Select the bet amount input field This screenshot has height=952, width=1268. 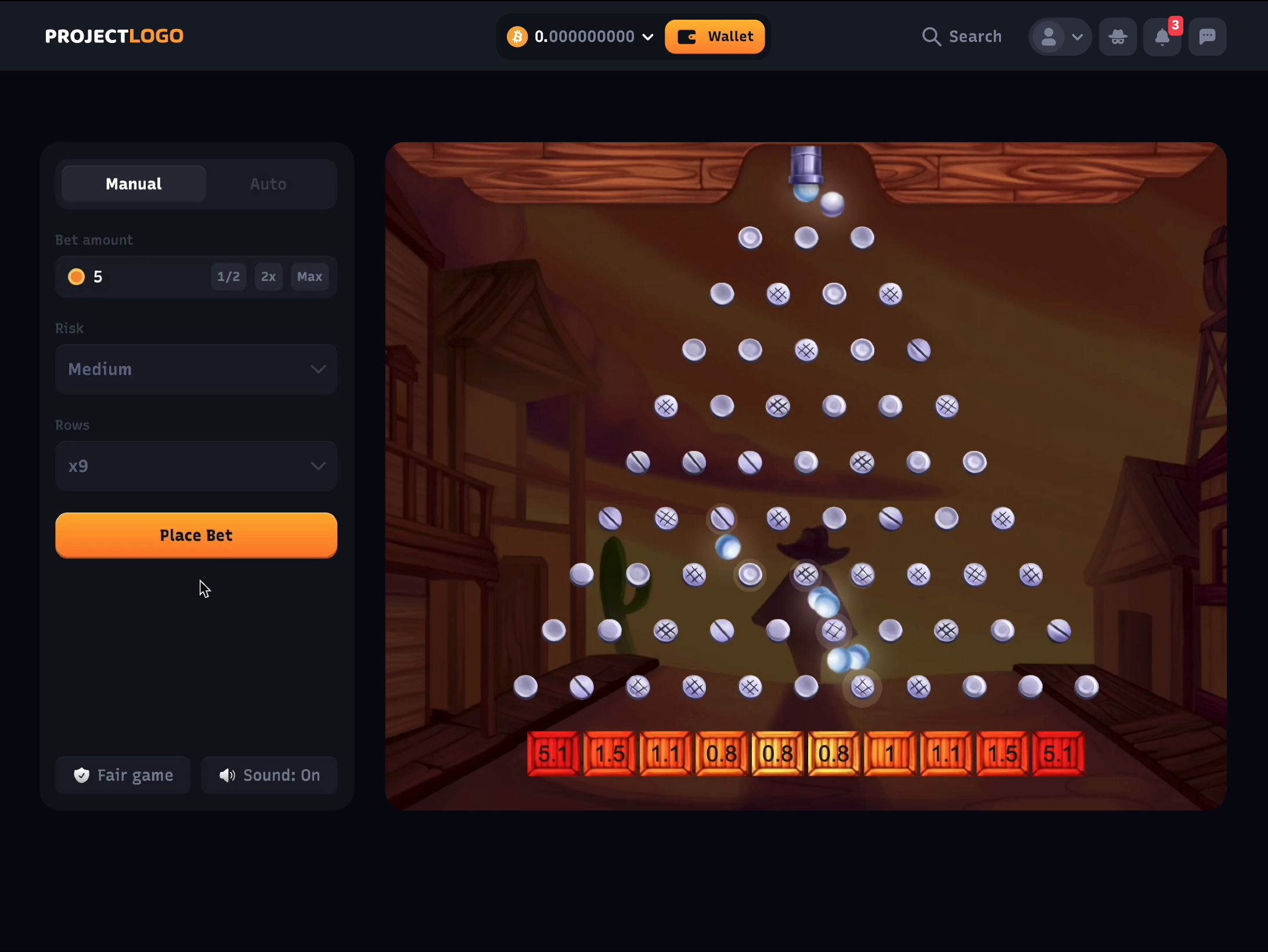[139, 277]
